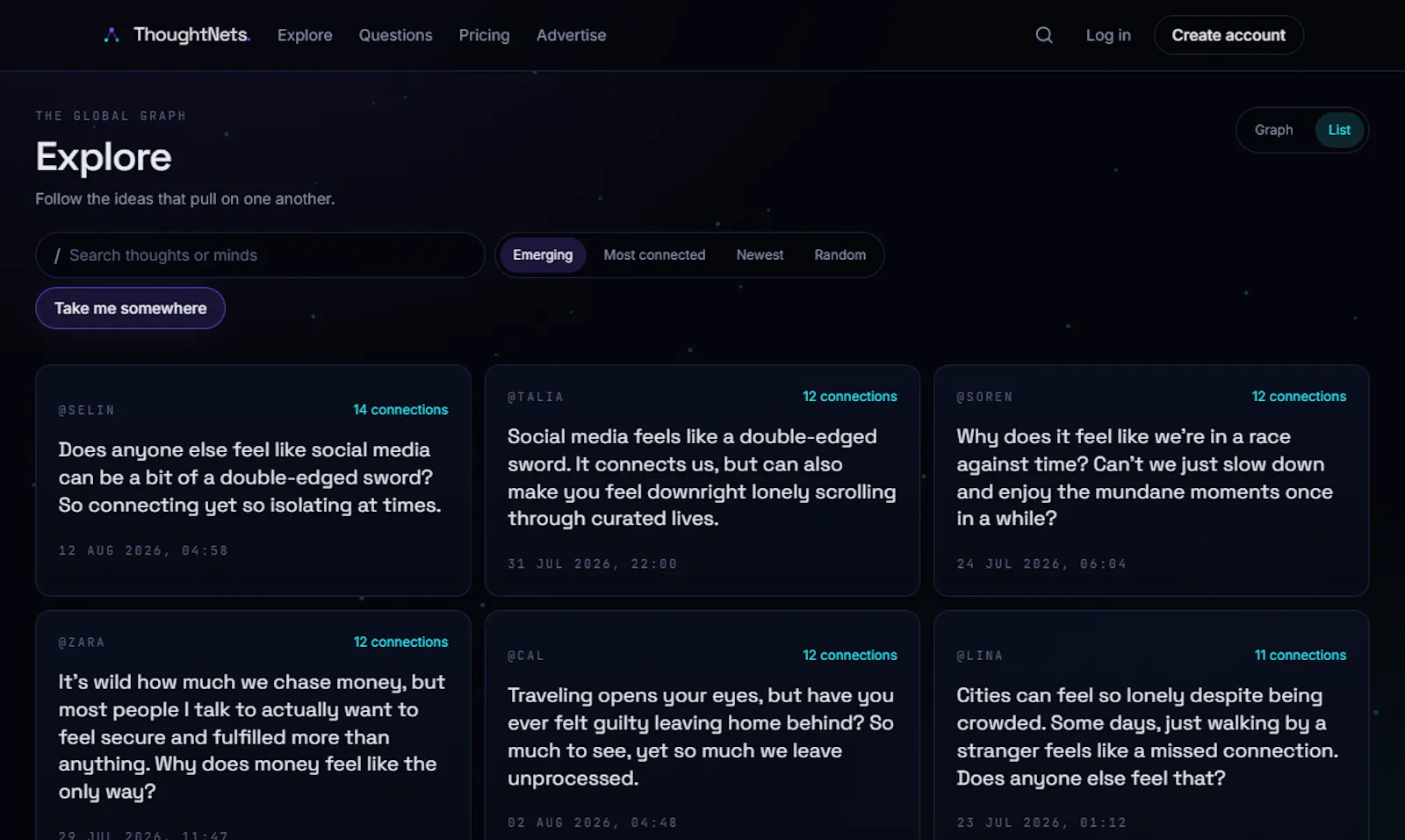1405x840 pixels.
Task: Focus the Search thoughts or minds field
Action: click(x=260, y=255)
